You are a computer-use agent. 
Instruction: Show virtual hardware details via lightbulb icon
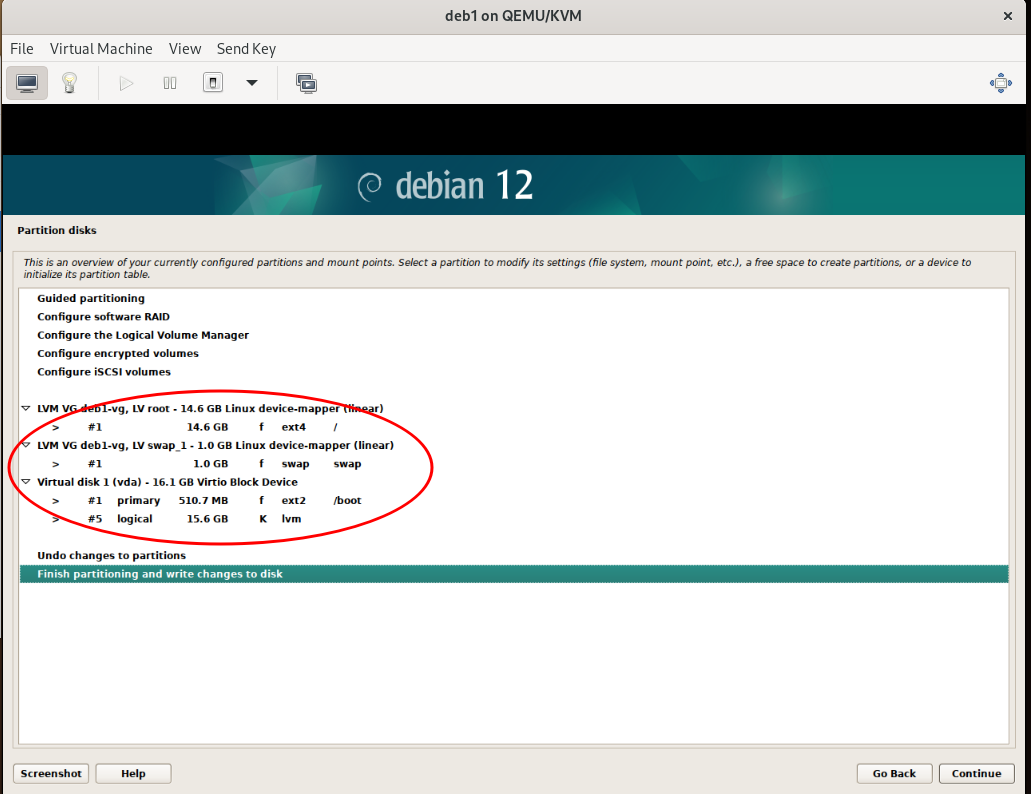pyautogui.click(x=69, y=83)
